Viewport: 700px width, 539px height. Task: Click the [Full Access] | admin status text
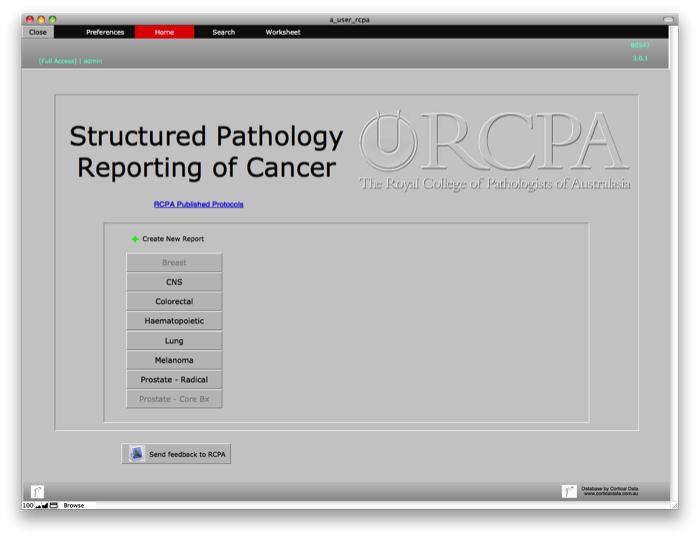tap(70, 61)
